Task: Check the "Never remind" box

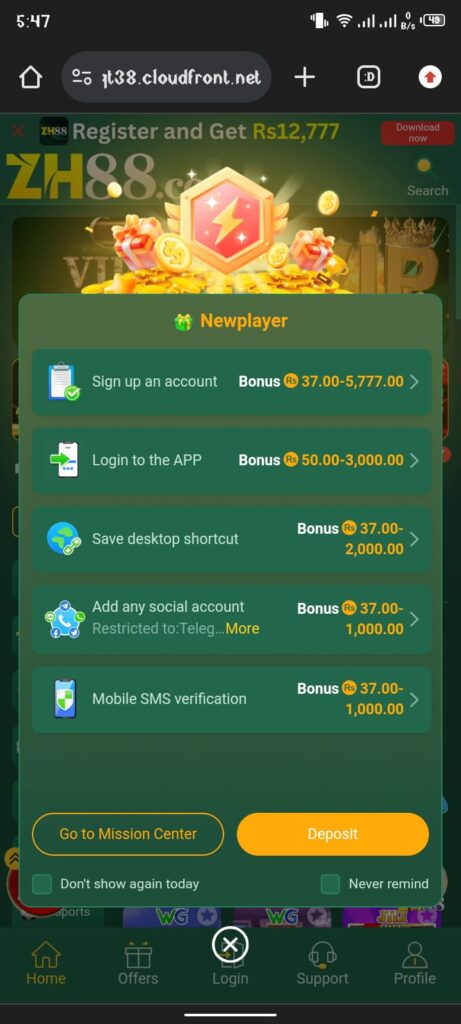Action: tap(330, 884)
